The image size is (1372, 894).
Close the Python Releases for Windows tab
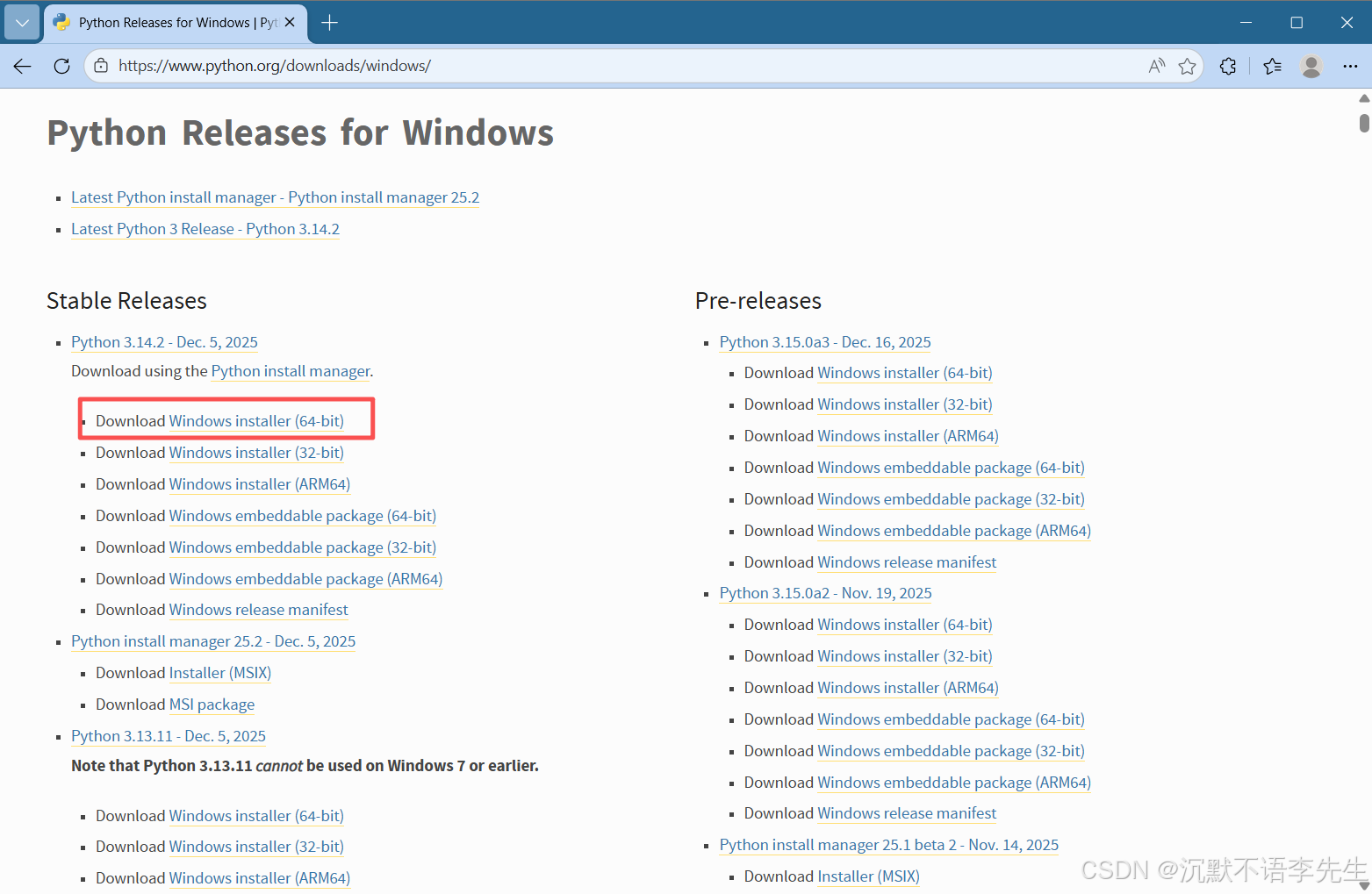(290, 23)
